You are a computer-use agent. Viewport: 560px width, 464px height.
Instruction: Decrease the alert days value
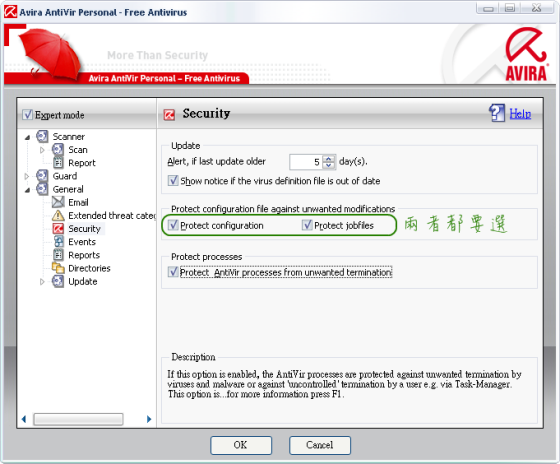[x=329, y=165]
